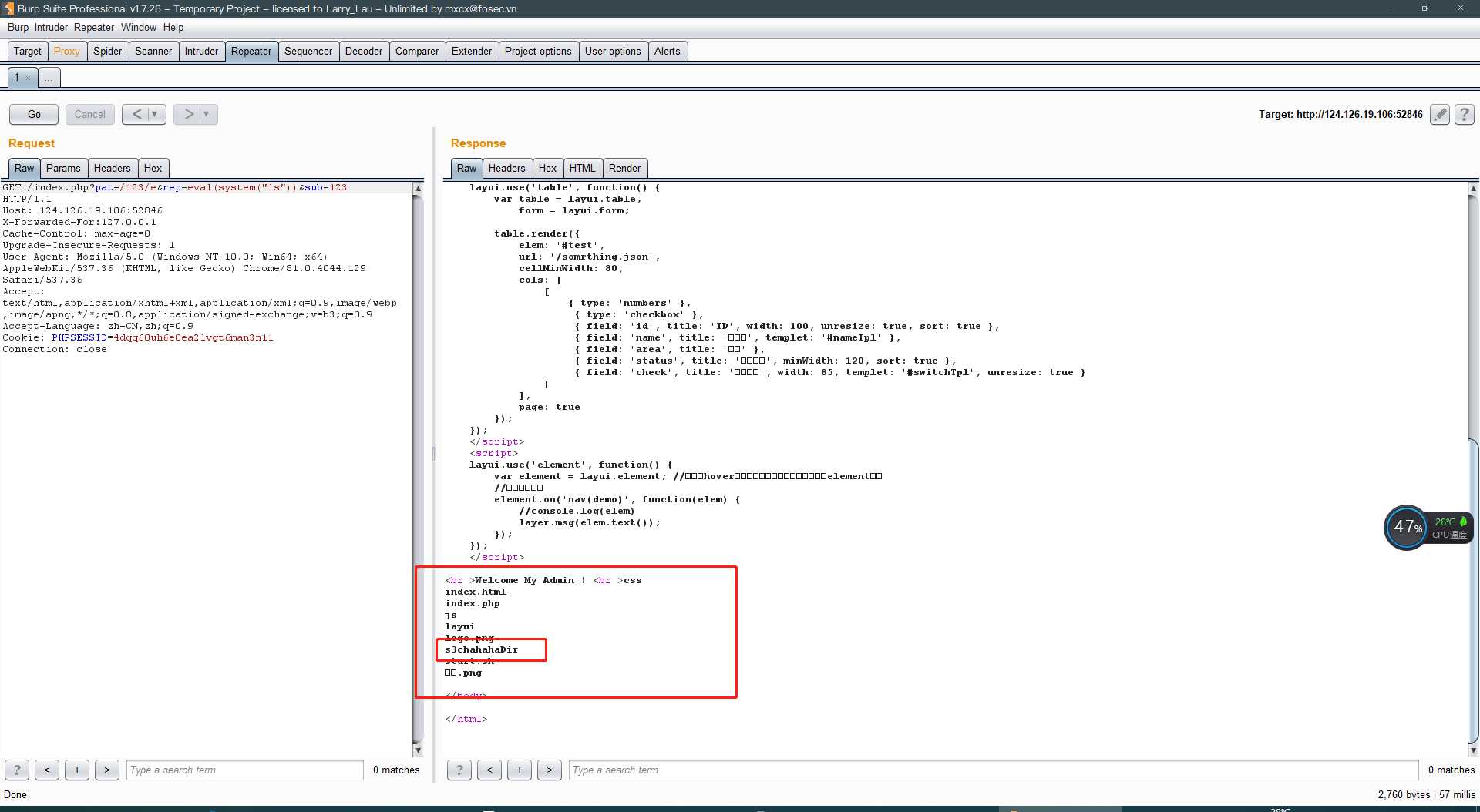Screen dimensions: 1480x812
Task: Switch to the Target tab
Action: click(28, 51)
